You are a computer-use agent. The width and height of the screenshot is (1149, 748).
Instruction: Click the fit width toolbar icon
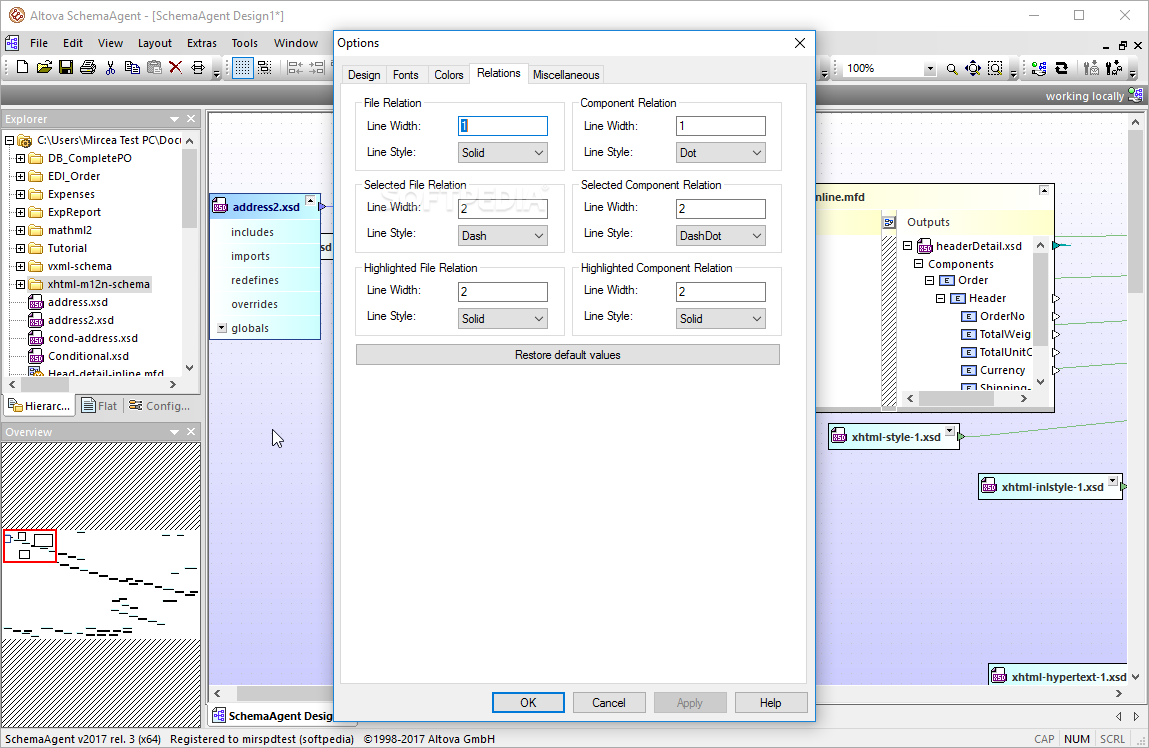point(198,68)
